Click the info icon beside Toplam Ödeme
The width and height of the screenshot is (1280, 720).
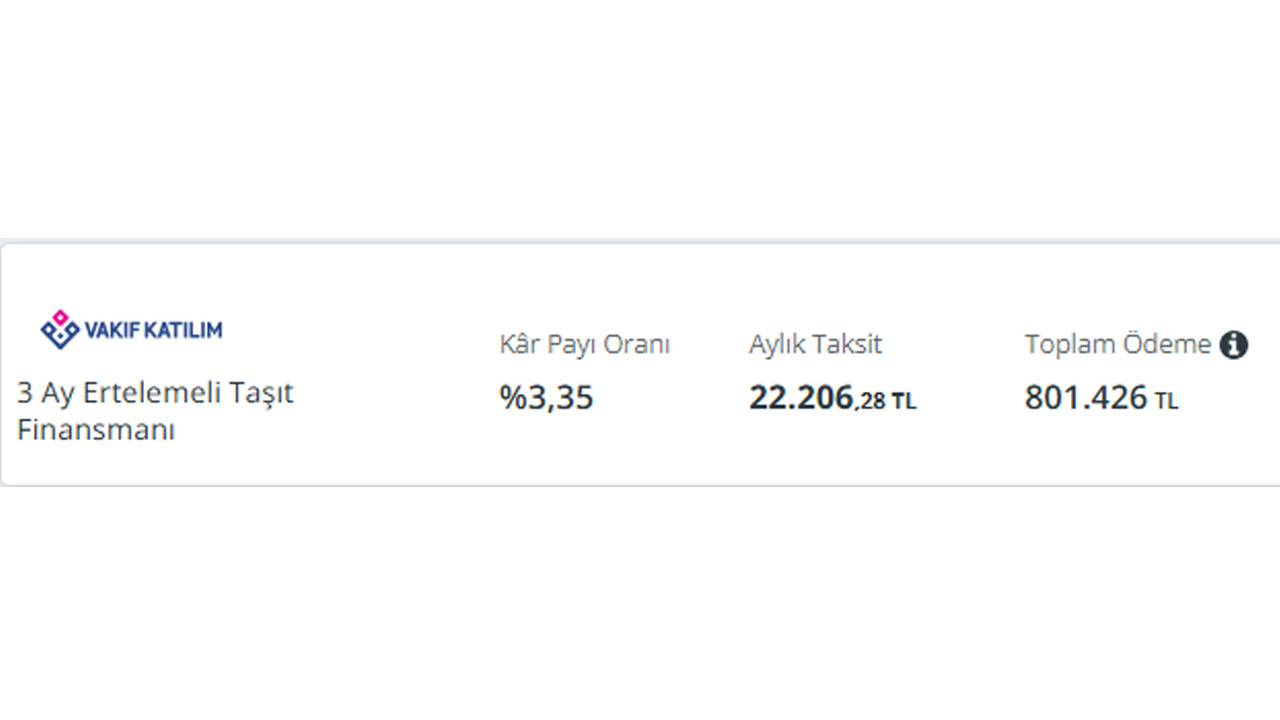[1234, 345]
